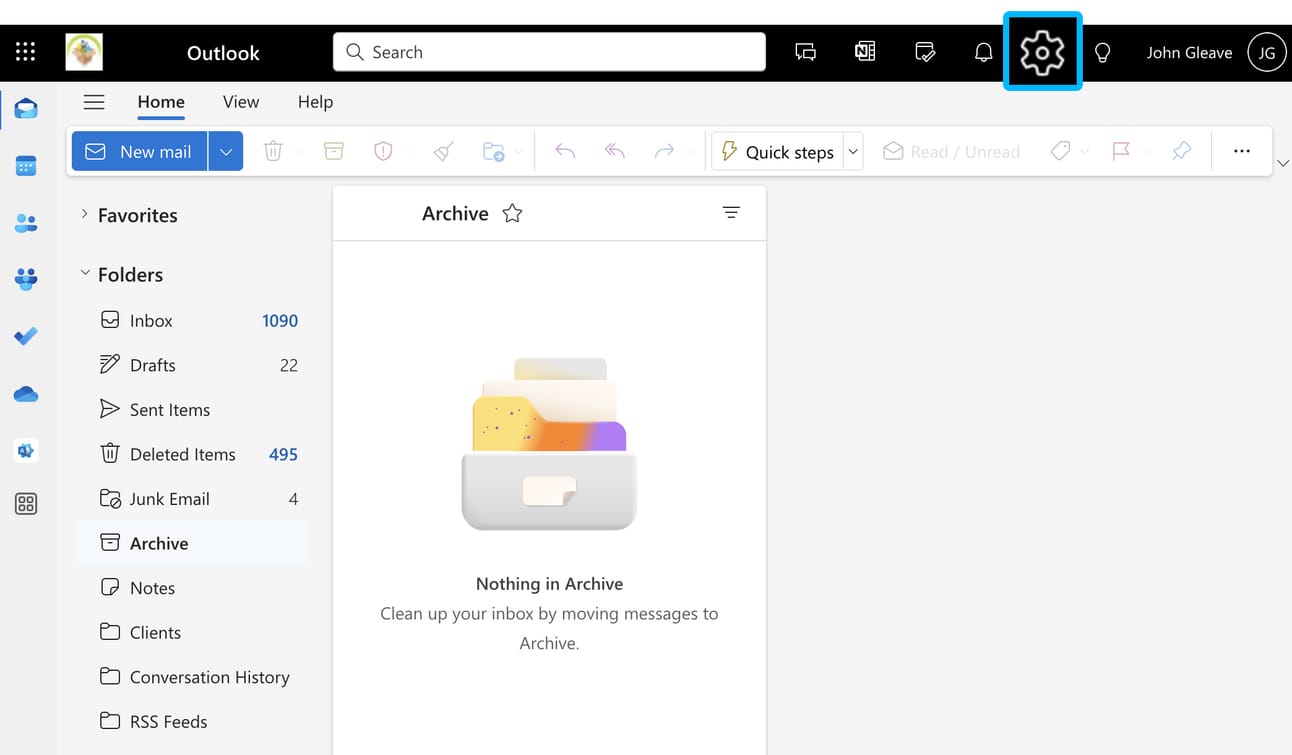
Task: Open the My Day pane
Action: 925,52
